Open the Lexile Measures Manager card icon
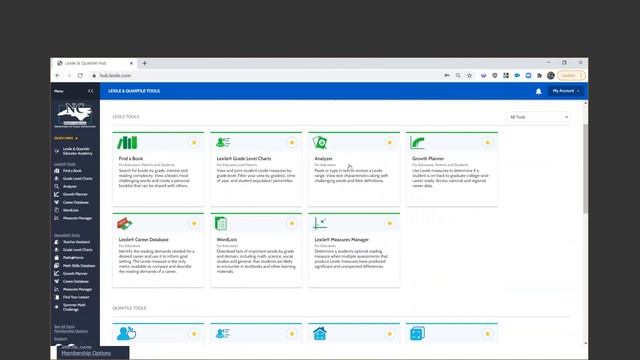 (320, 223)
